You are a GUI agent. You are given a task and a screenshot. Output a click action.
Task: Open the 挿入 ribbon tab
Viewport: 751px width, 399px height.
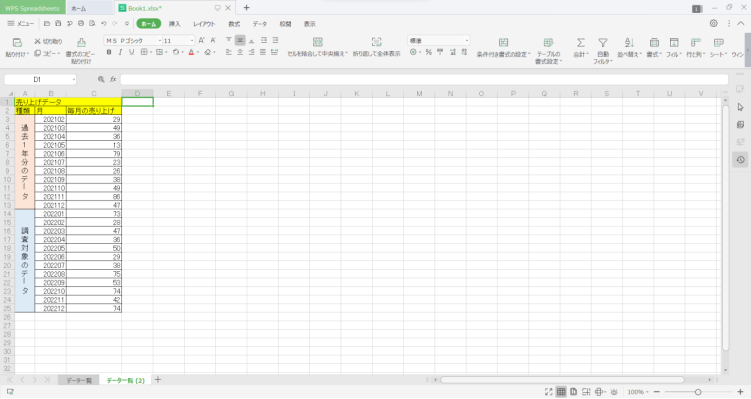[x=174, y=24]
